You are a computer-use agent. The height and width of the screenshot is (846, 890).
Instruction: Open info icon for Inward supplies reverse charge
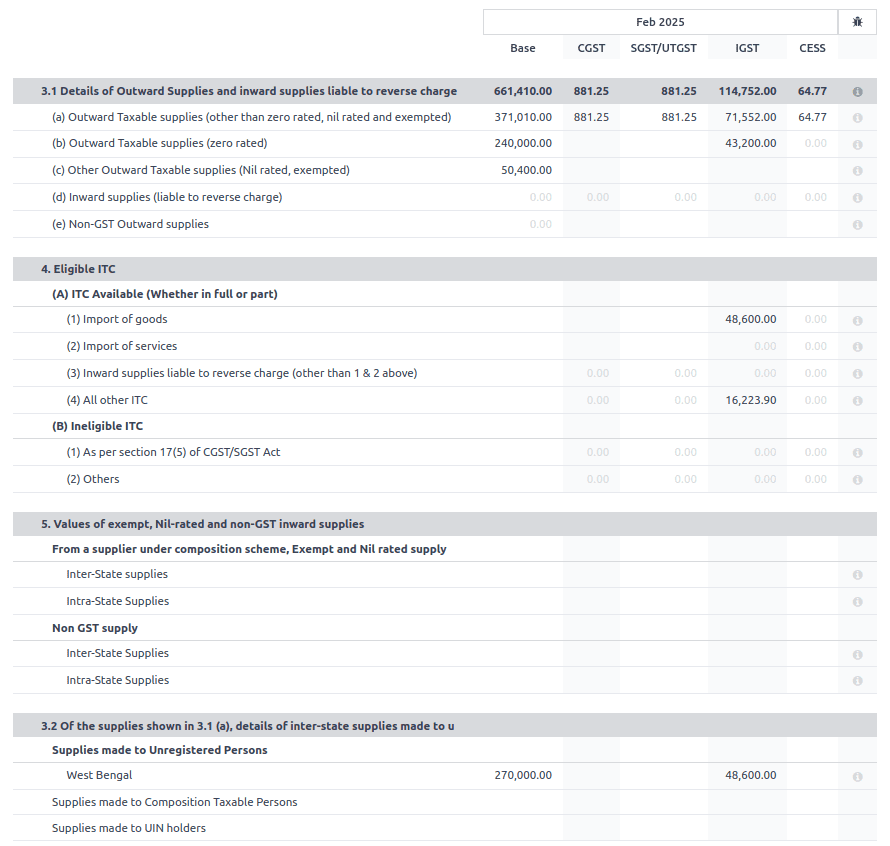[857, 197]
